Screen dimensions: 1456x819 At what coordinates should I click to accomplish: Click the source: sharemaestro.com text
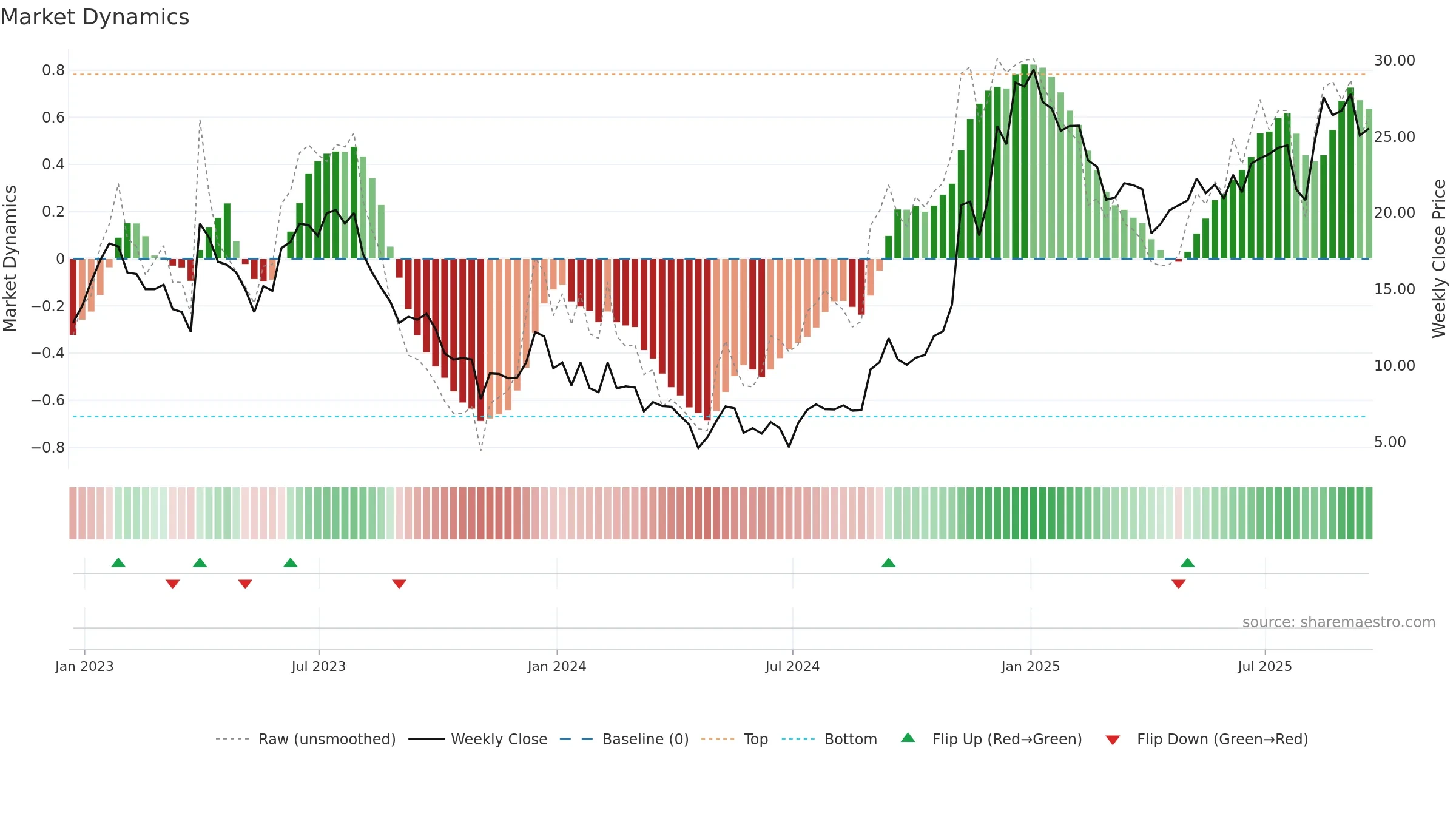[x=1339, y=622]
